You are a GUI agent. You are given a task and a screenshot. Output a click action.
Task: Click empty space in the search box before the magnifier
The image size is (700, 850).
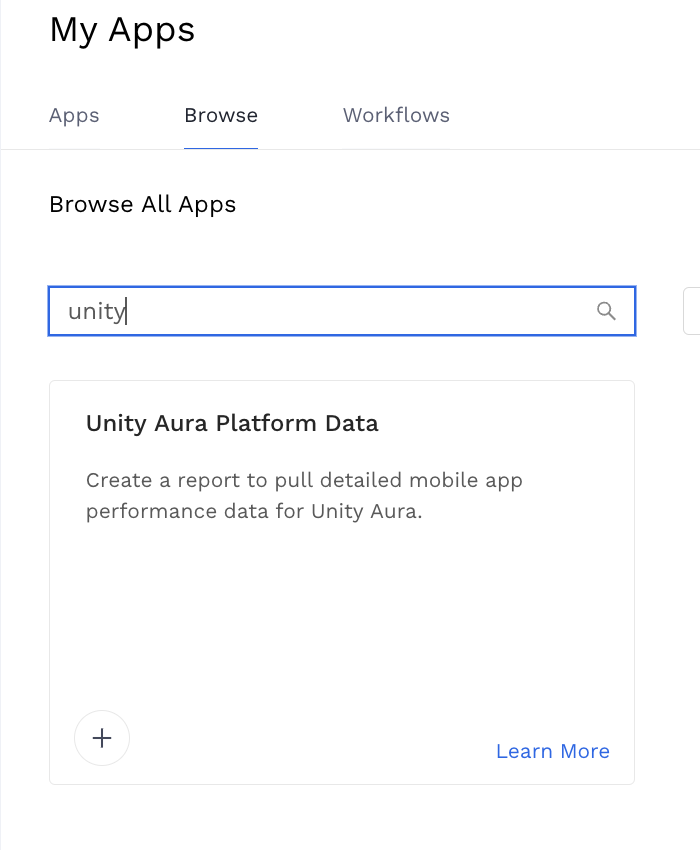(400, 311)
